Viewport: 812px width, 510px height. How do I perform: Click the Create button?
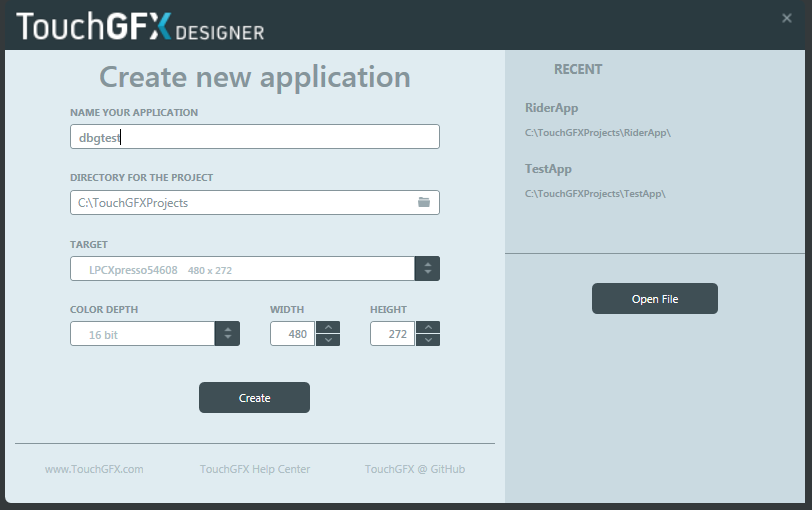click(x=254, y=398)
